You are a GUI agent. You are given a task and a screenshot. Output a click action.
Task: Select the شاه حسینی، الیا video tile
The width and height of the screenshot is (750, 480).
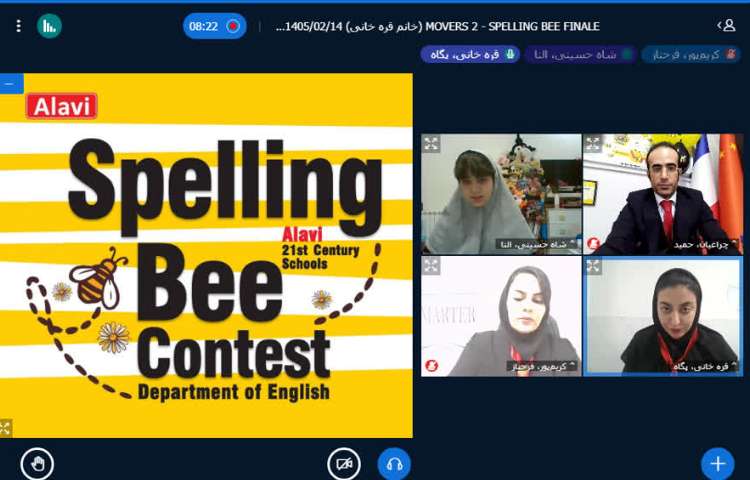point(501,194)
